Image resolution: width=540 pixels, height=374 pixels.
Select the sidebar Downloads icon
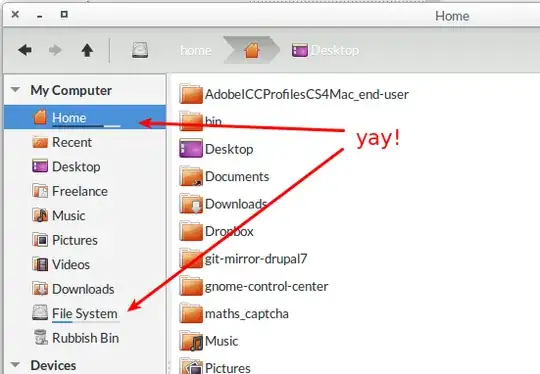click(x=40, y=289)
